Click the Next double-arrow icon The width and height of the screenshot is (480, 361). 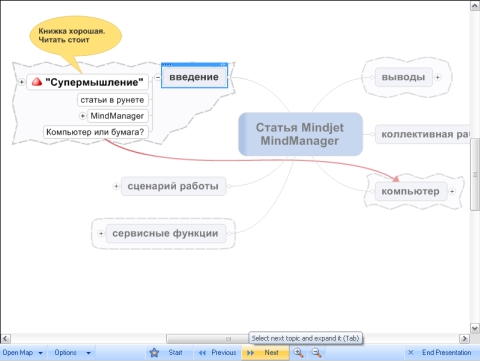[250, 353]
